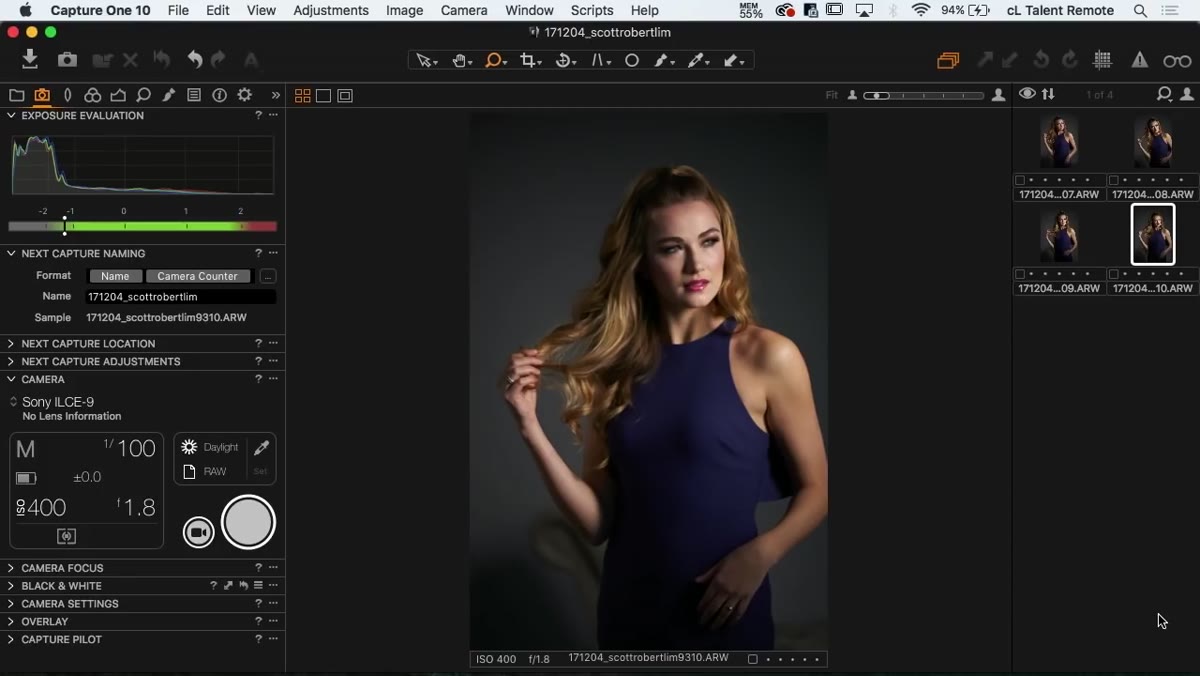1200x676 pixels.
Task: Open the naming format ellipsis button
Action: click(267, 276)
